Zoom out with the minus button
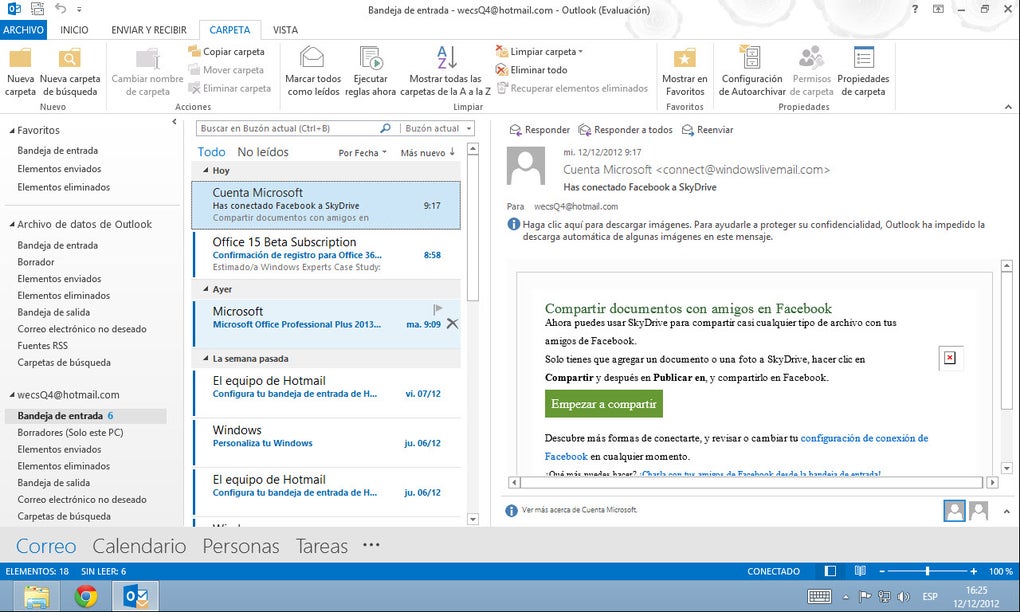This screenshot has height=612, width=1020. tap(882, 571)
